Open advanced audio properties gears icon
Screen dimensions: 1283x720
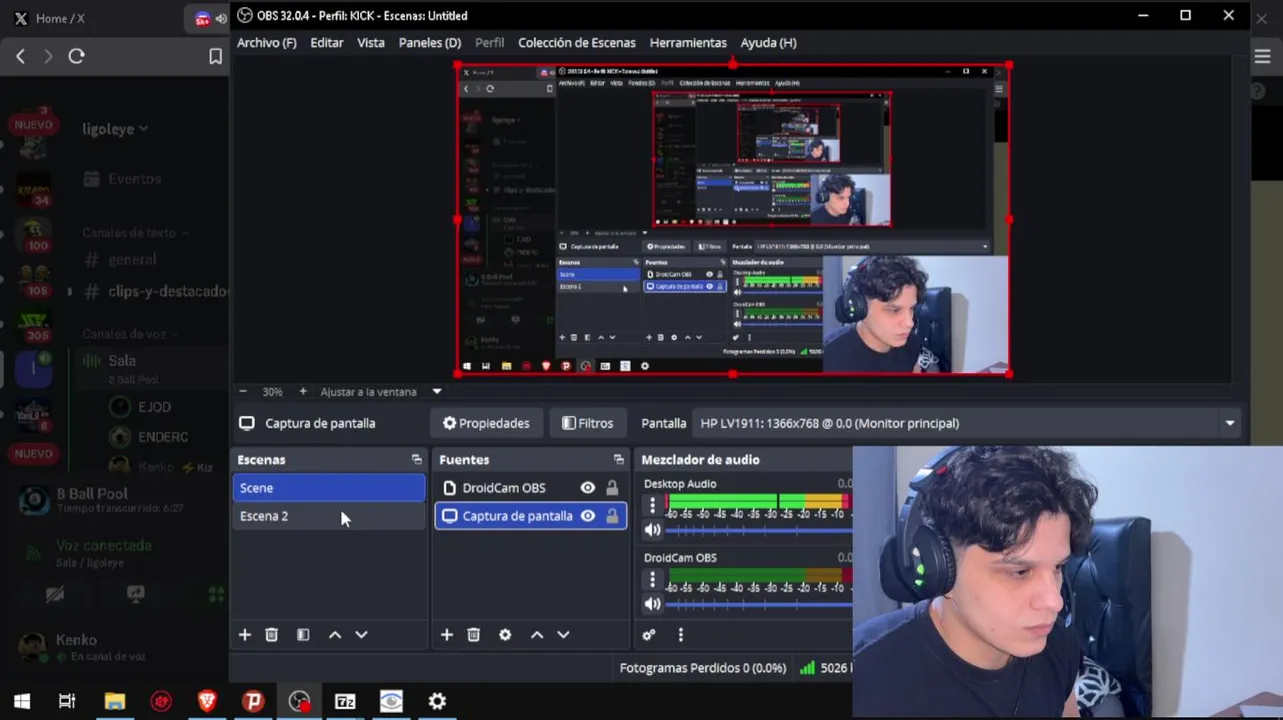649,635
